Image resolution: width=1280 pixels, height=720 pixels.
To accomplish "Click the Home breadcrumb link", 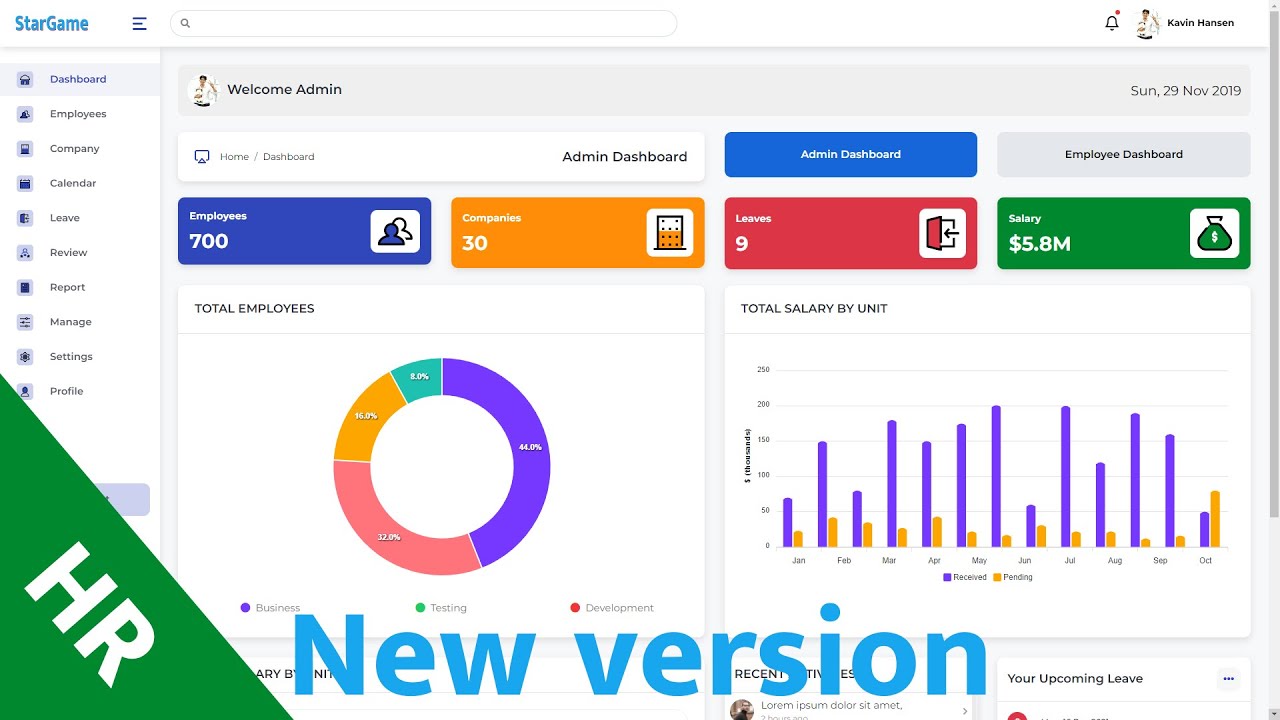I will point(234,157).
